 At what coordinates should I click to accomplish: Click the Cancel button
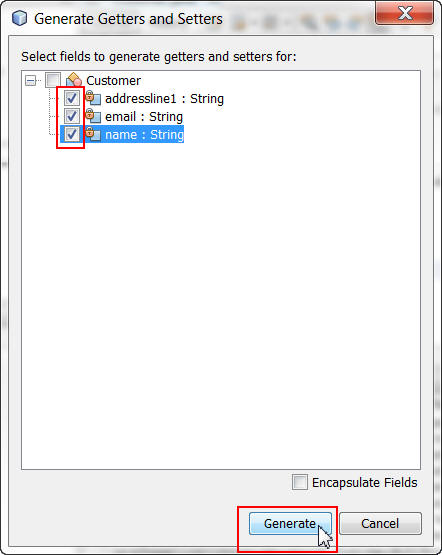380,523
